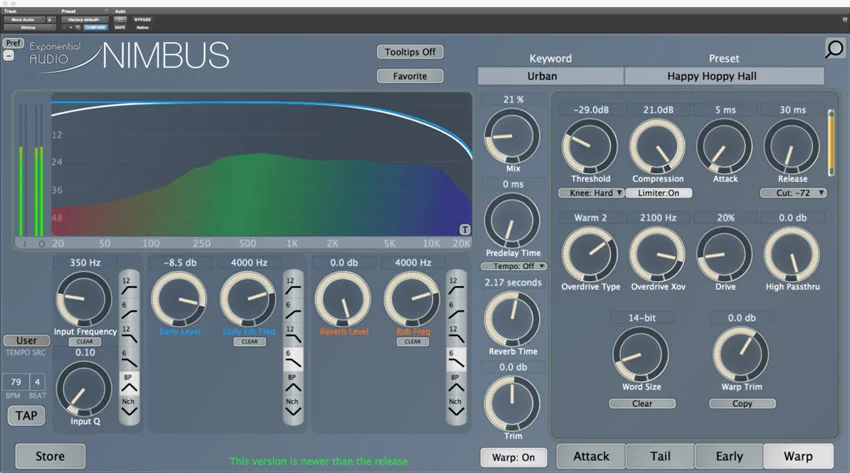This screenshot has height=473, width=850.
Task: Click the 2.17 seconds value field
Action: pyautogui.click(x=513, y=282)
